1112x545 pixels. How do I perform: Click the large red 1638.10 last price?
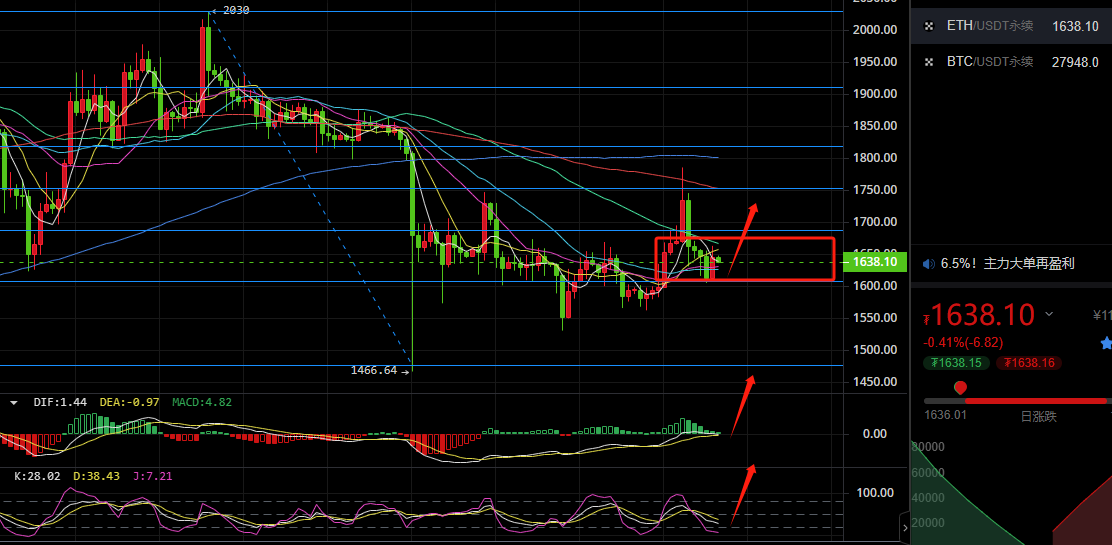[982, 314]
